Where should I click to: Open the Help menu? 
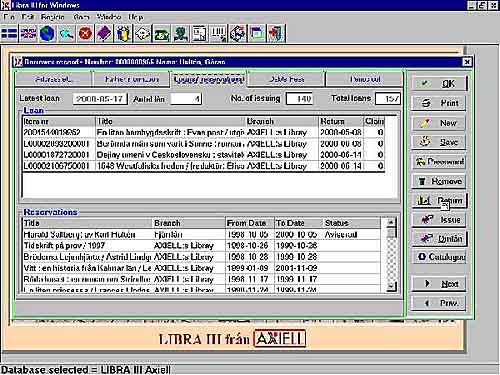136,17
